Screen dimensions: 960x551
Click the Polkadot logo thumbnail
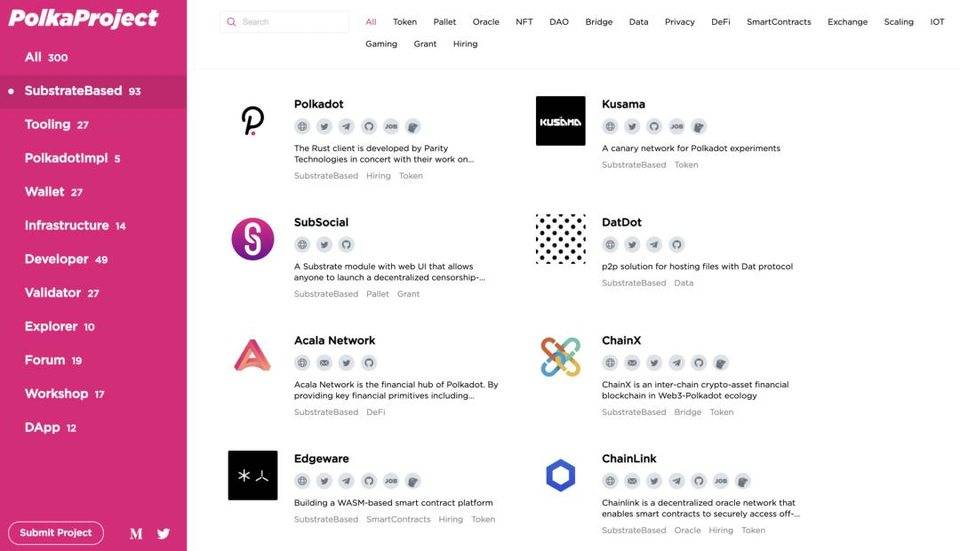(253, 121)
